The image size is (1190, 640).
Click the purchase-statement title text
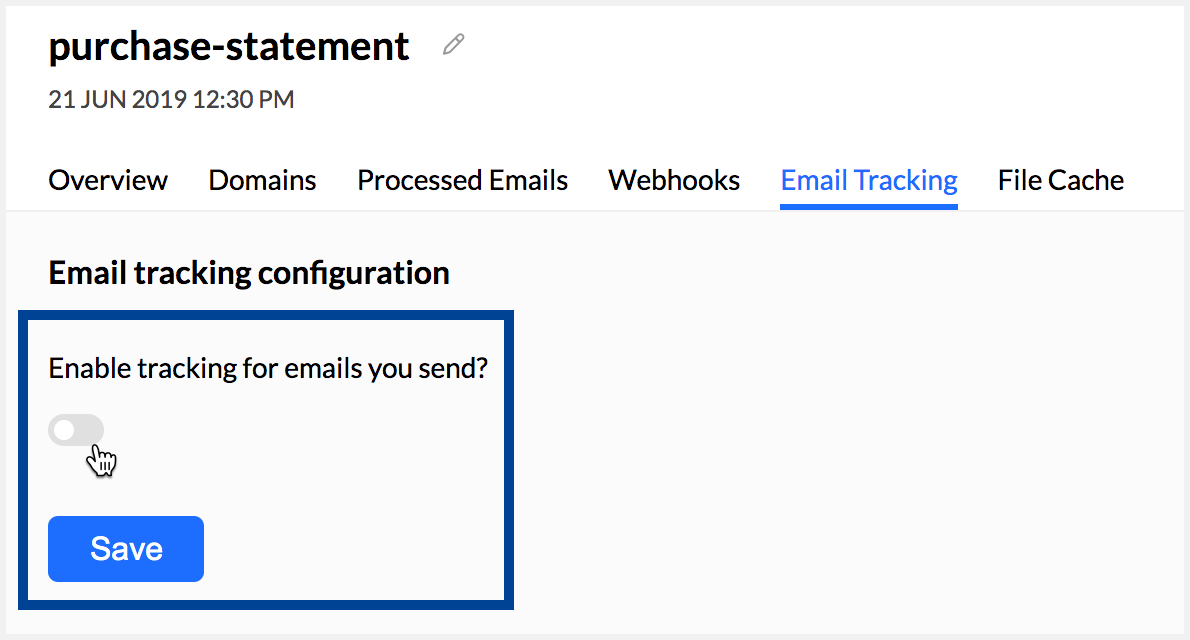tap(228, 46)
